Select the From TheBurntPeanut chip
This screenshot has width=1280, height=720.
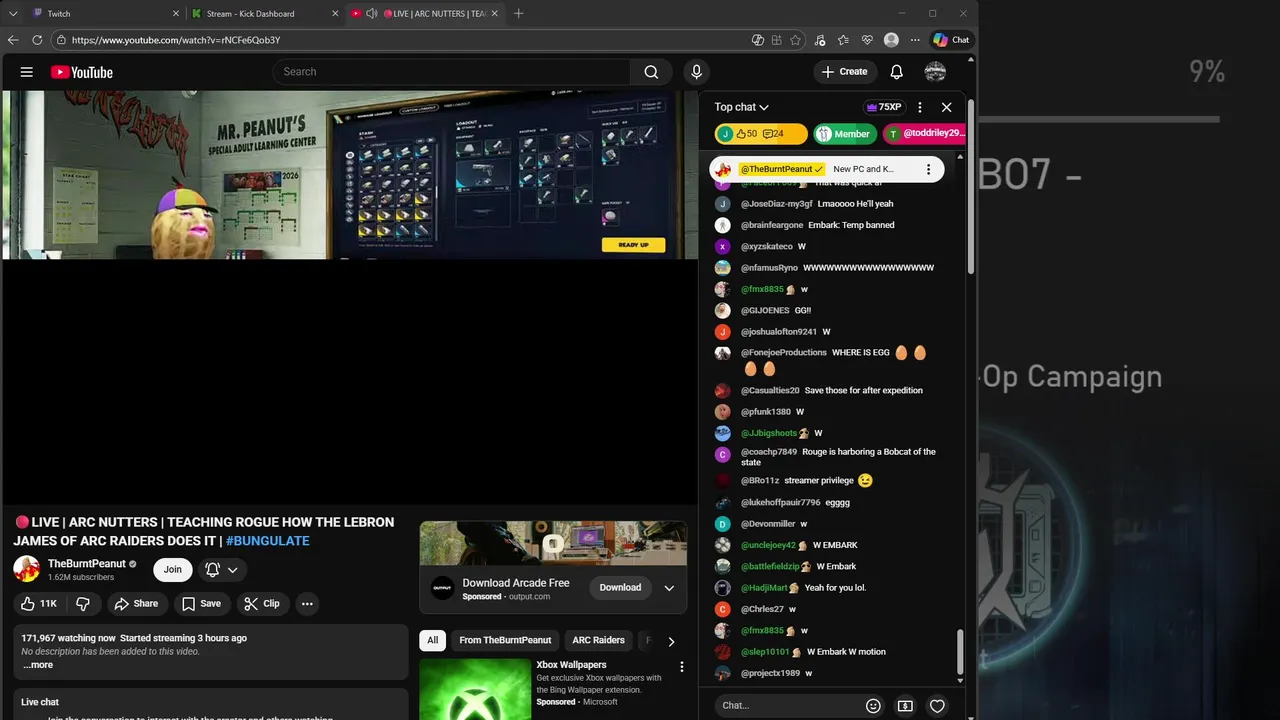(x=505, y=640)
